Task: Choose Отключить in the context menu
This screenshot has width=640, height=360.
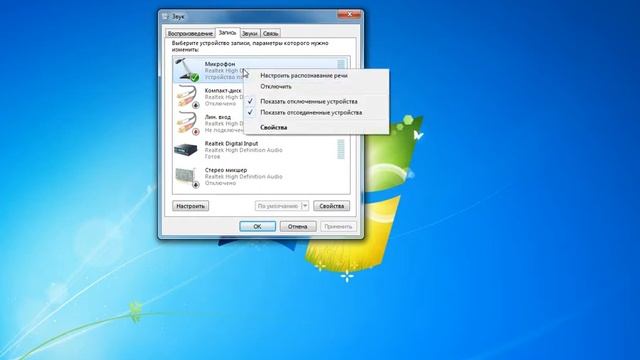Action: click(x=276, y=87)
